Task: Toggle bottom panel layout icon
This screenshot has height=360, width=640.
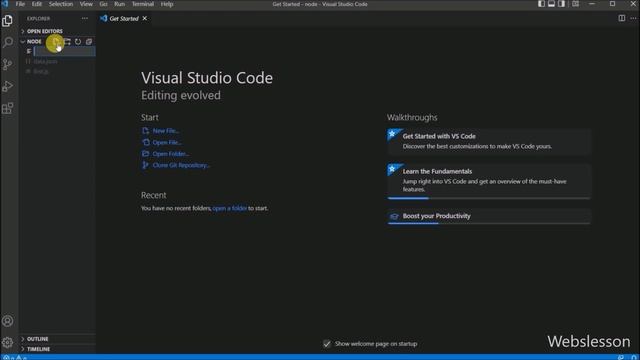Action: pos(551,4)
